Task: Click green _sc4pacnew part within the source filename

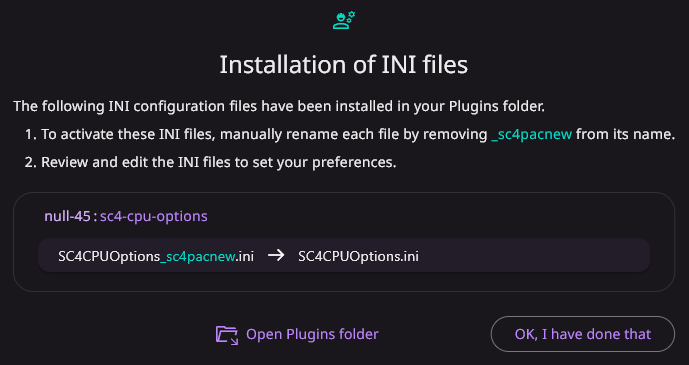Action: [x=198, y=257]
